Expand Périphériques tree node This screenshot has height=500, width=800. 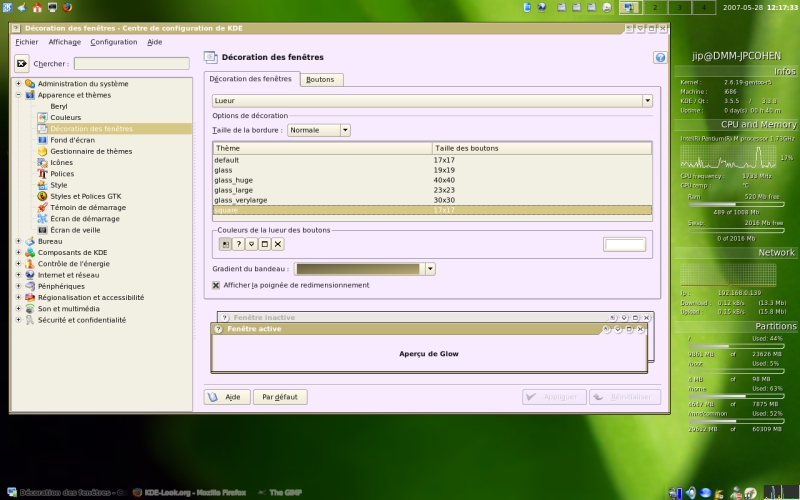coord(18,286)
